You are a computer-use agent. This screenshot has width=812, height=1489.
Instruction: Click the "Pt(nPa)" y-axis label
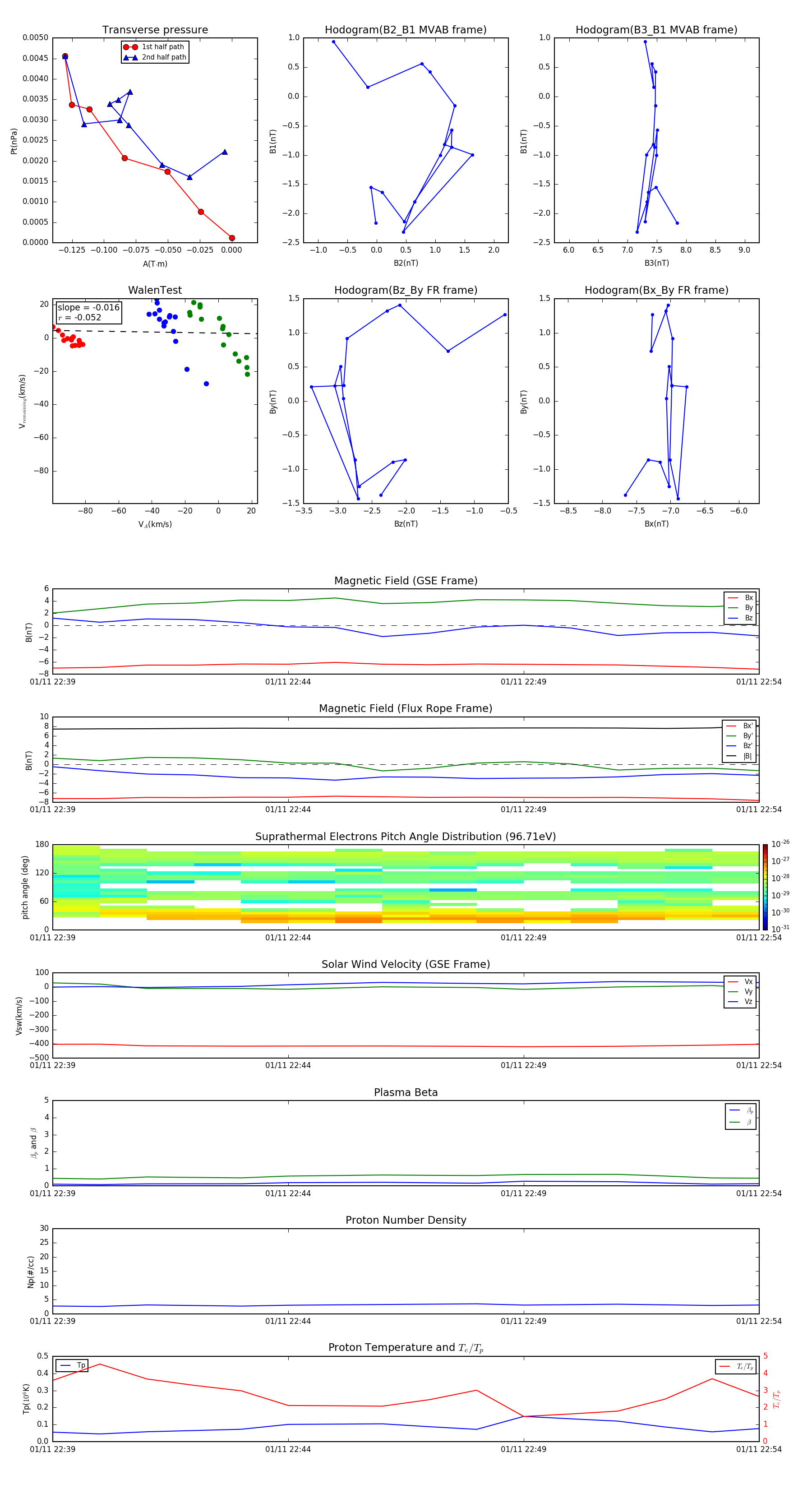tap(14, 141)
